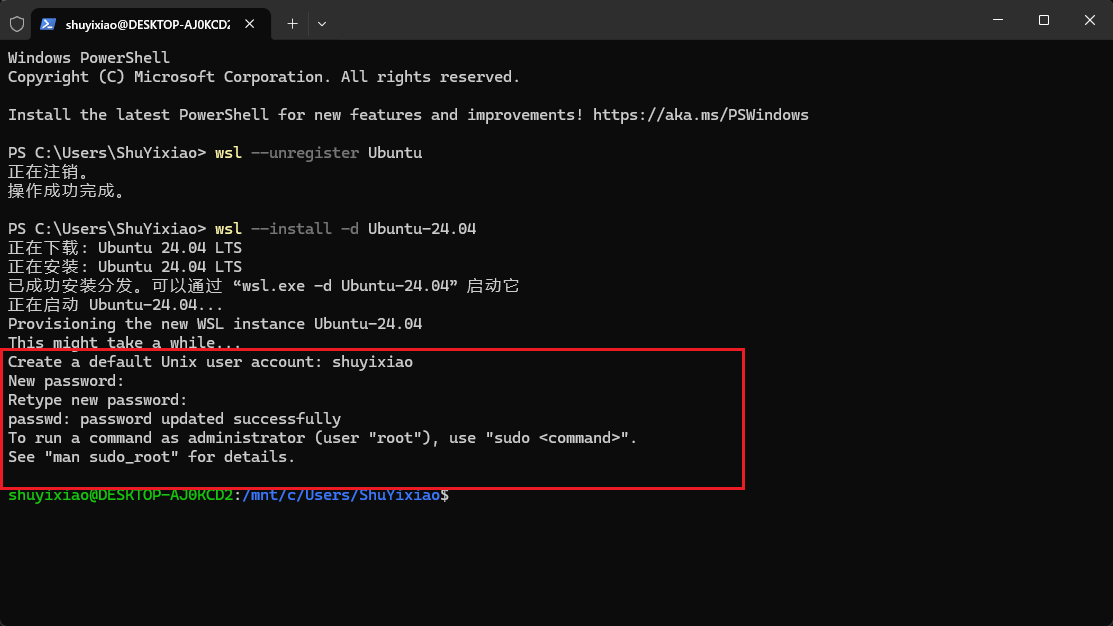1113x626 pixels.
Task: Click the '已成功安装分发' output line
Action: [x=263, y=286]
